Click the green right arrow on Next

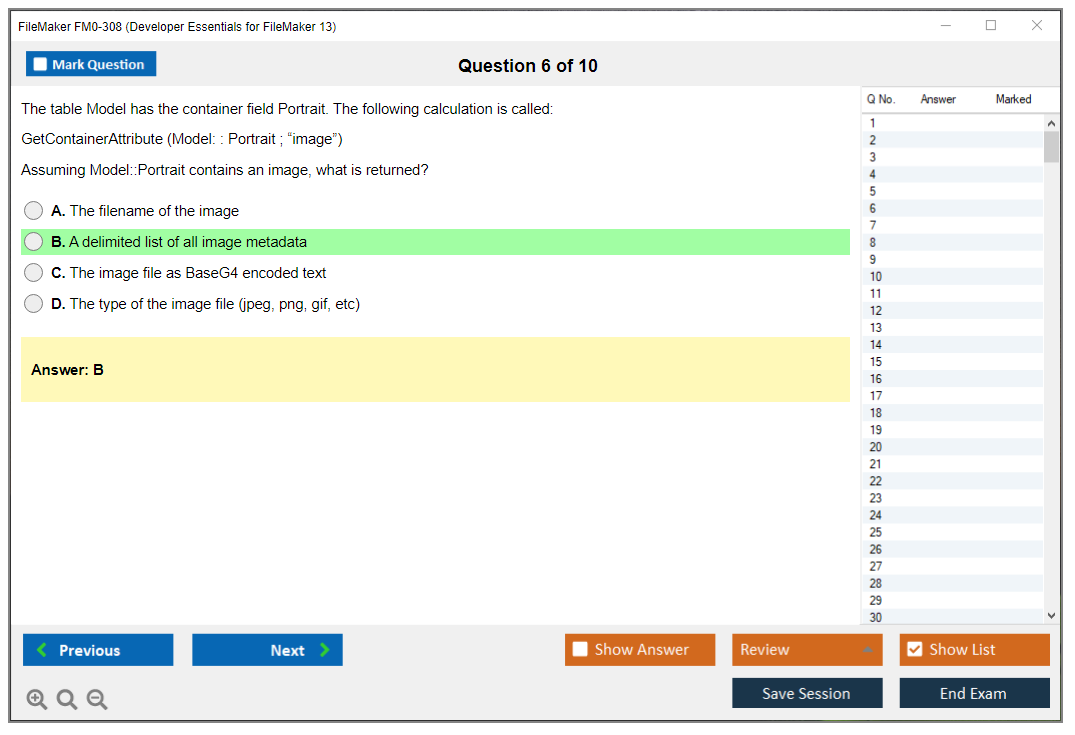(x=325, y=650)
